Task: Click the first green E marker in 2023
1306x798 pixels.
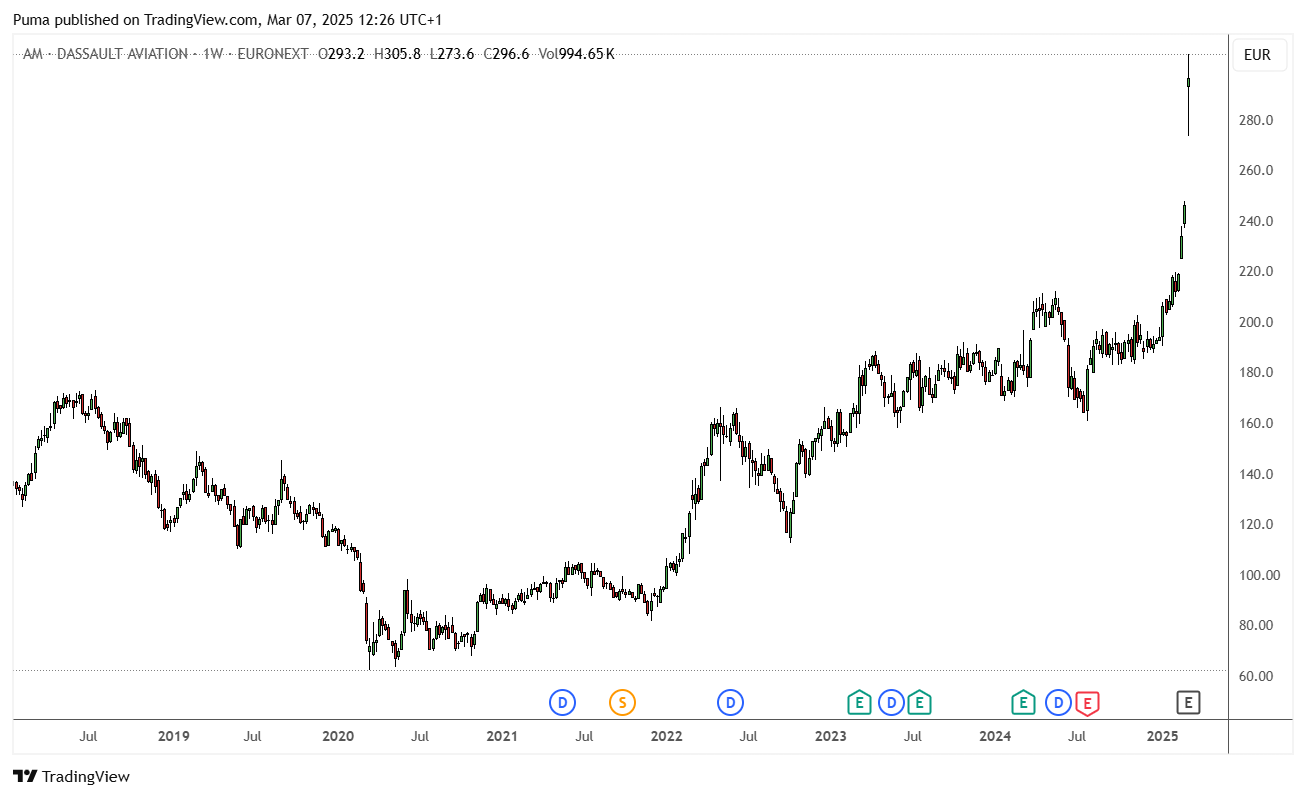Action: pyautogui.click(x=858, y=703)
